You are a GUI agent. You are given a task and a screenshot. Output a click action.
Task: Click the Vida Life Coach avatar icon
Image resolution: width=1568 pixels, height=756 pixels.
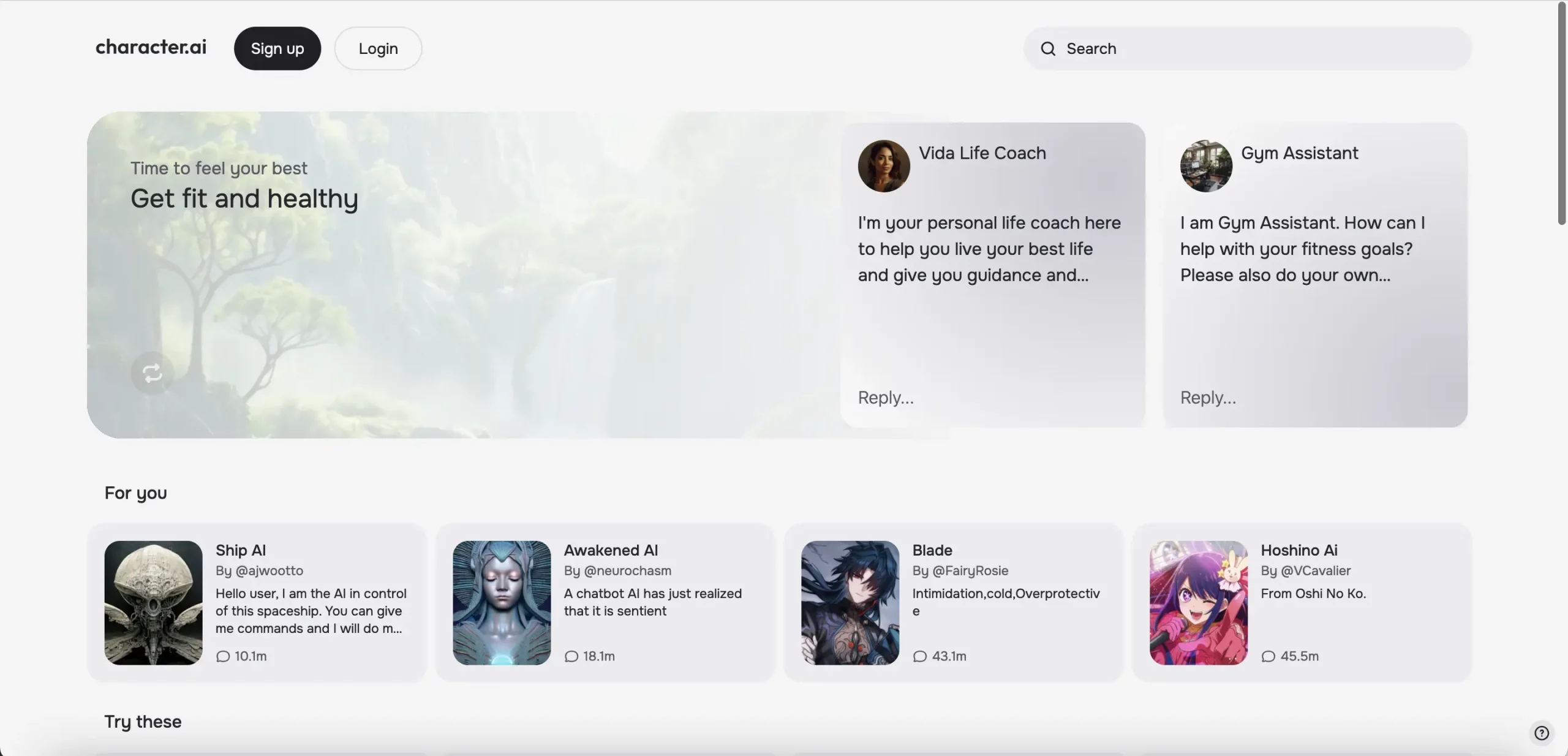pos(884,166)
